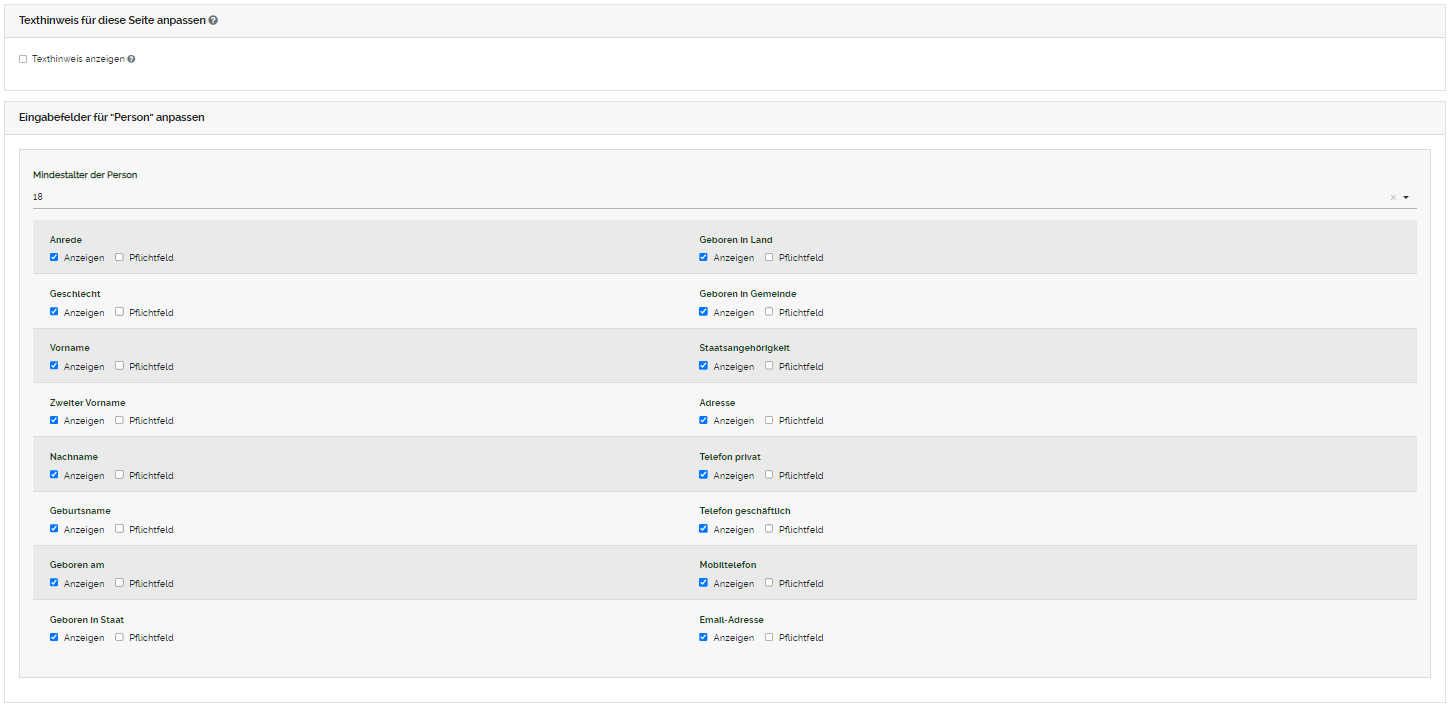Uncheck Anzeigen for Anrede

[x=54, y=257]
